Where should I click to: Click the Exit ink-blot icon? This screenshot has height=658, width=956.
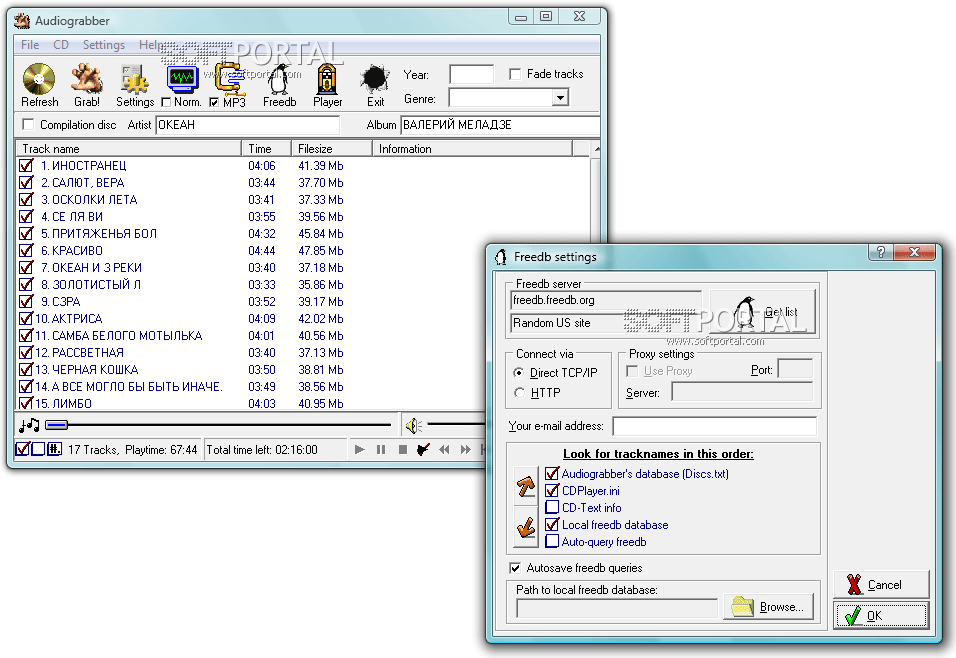pyautogui.click(x=374, y=79)
